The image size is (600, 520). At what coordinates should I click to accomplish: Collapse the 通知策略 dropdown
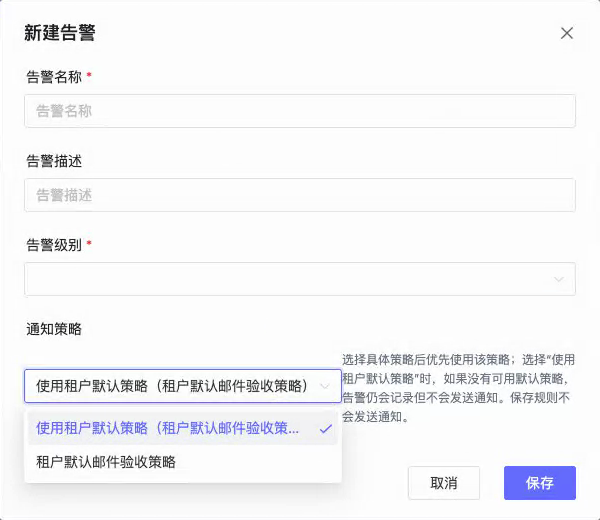183,386
